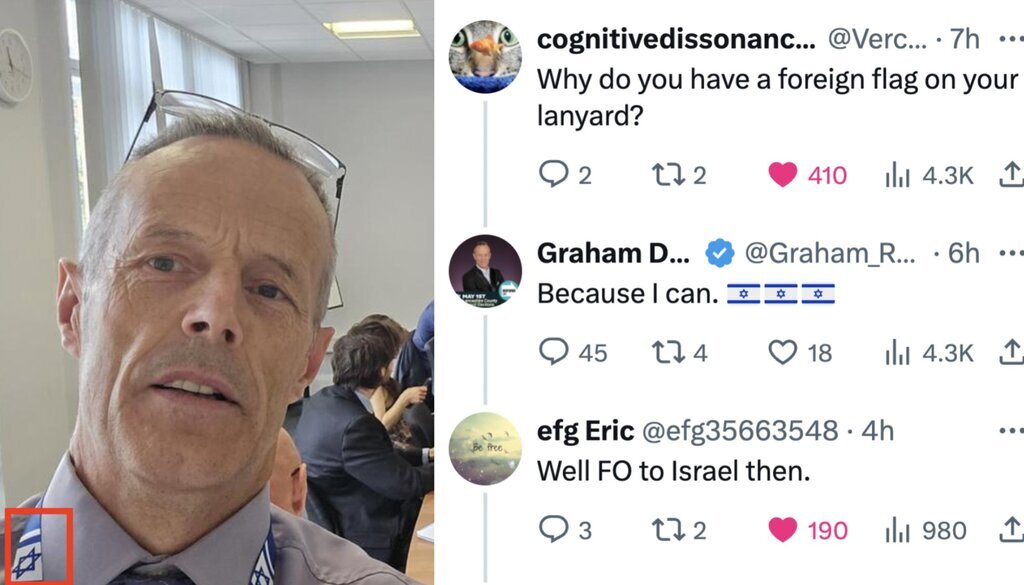The image size is (1024, 585).
Task: Visit the @efg35663548 profile handle
Action: 740,431
